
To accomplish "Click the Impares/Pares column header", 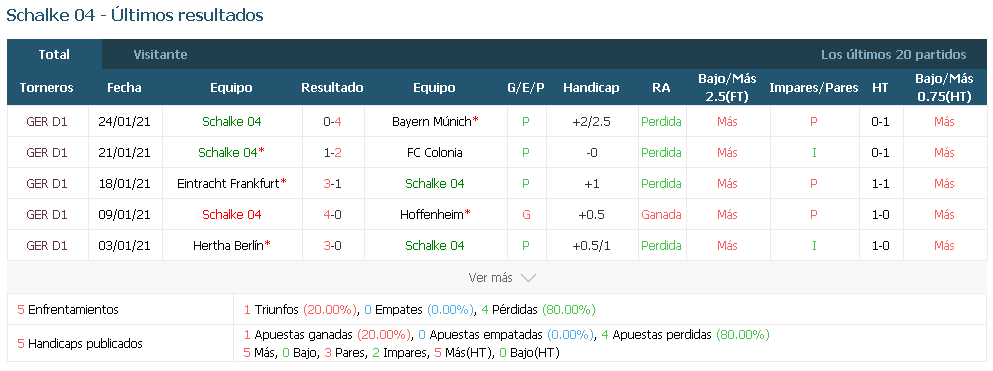I will click(x=814, y=88).
